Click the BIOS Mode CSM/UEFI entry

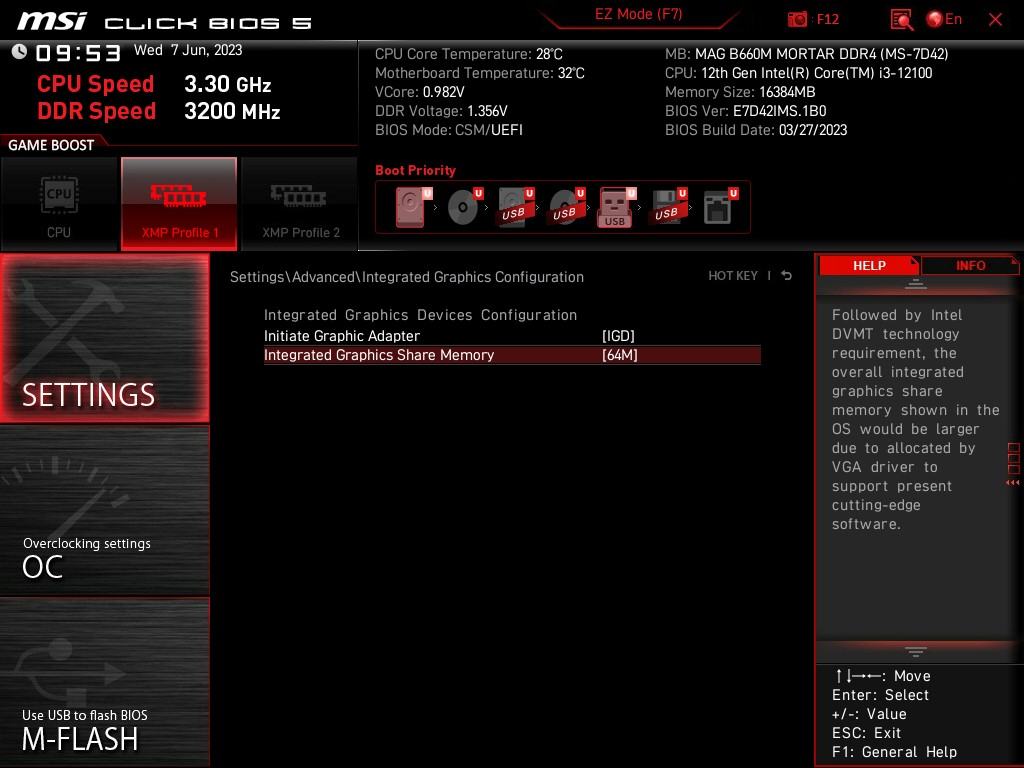tap(449, 130)
